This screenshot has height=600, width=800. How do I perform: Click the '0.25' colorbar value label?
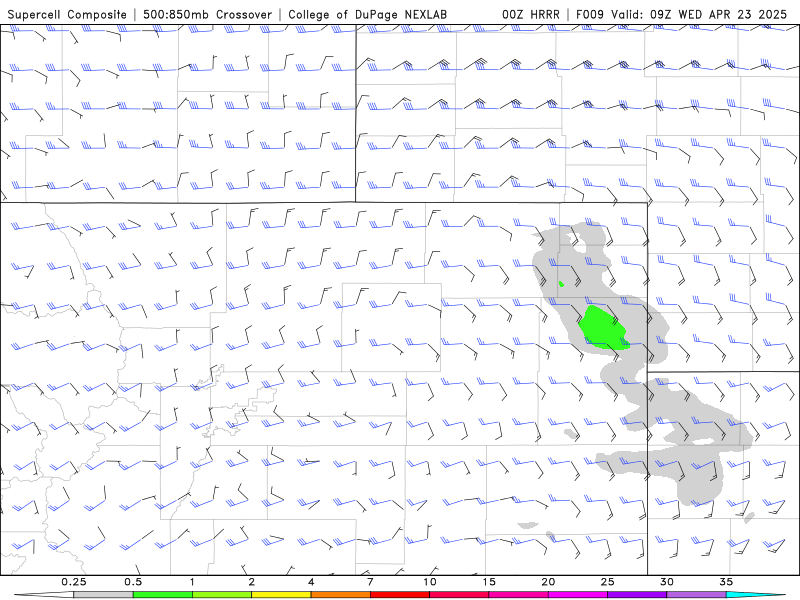click(73, 582)
